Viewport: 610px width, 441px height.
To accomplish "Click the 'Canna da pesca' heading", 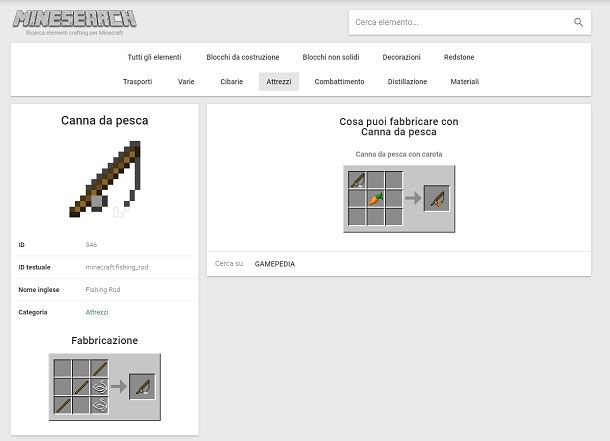I will 105,121.
